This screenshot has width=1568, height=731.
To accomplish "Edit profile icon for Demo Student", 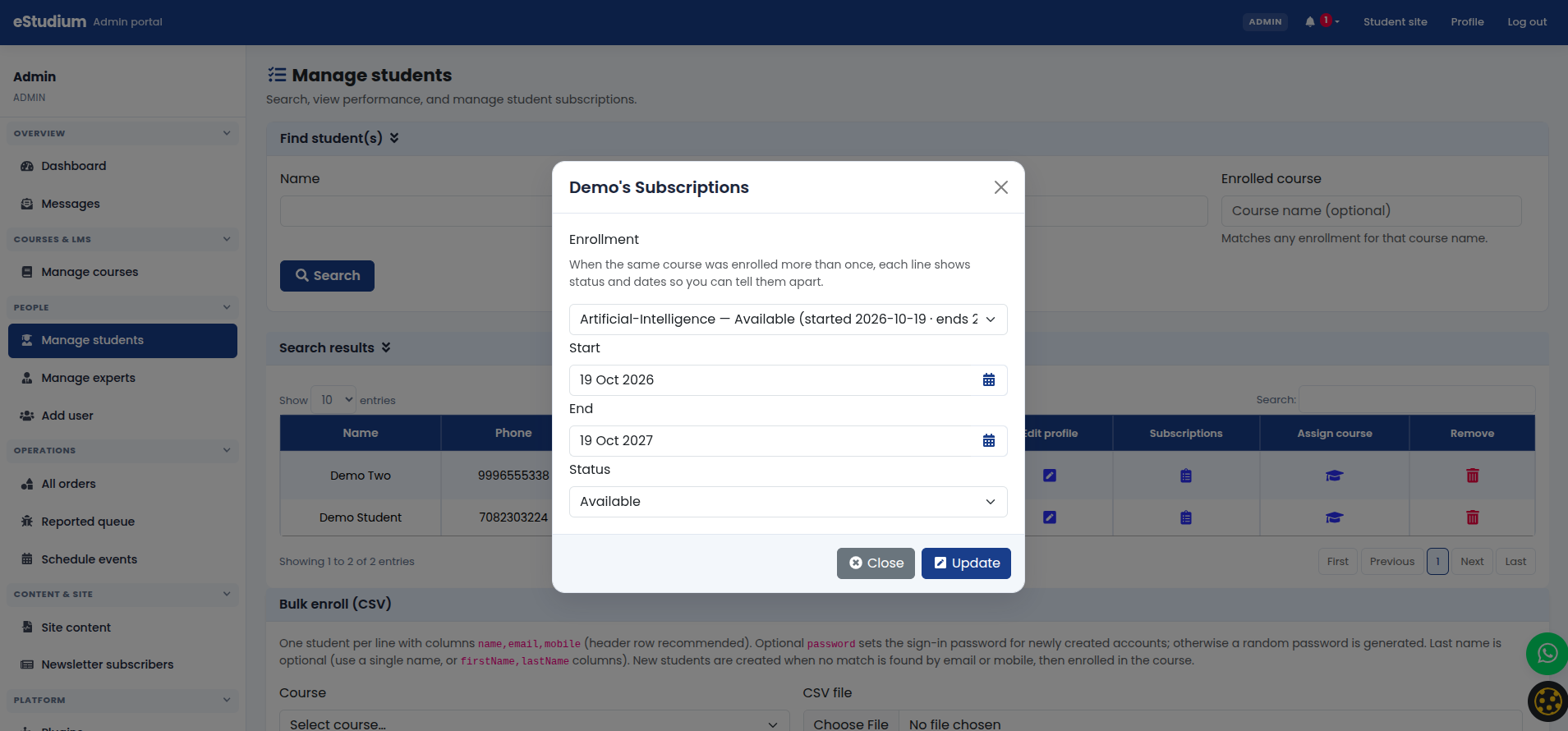I will [1050, 517].
